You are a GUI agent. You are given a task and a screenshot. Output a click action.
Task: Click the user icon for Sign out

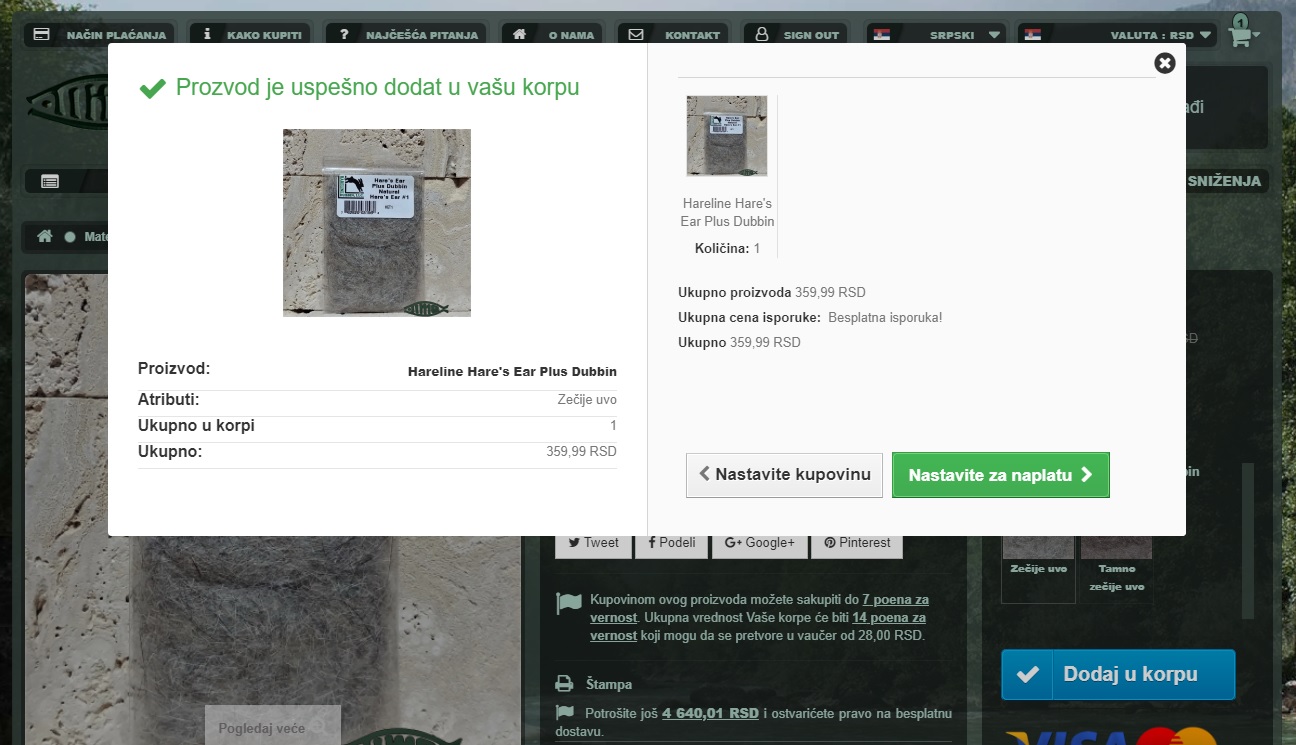[x=762, y=34]
